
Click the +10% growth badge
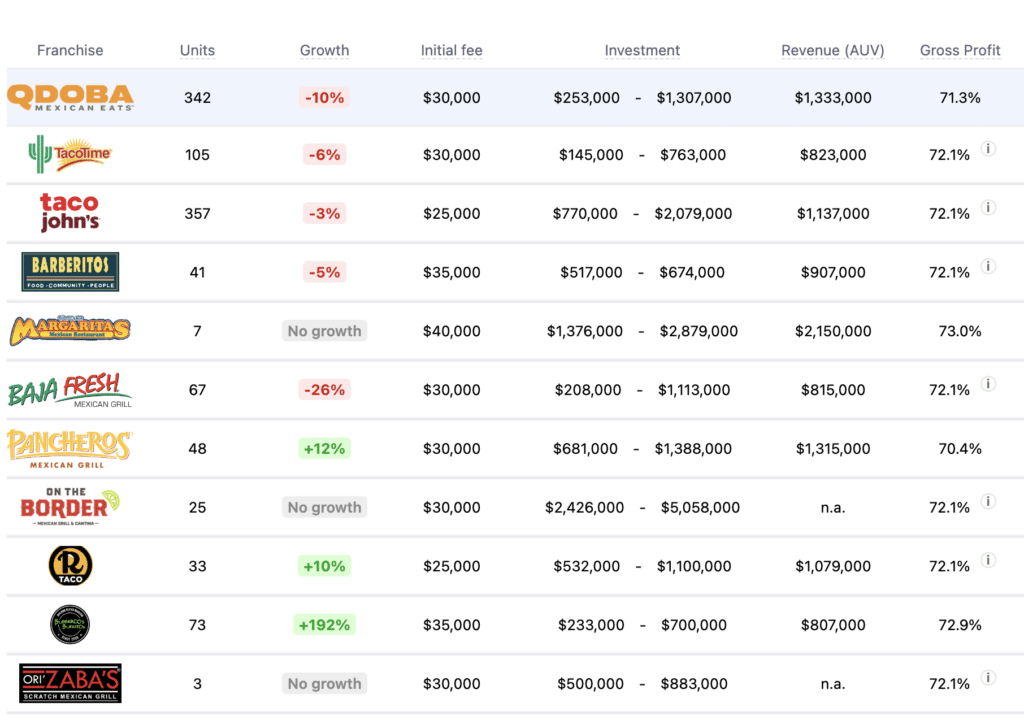point(325,566)
